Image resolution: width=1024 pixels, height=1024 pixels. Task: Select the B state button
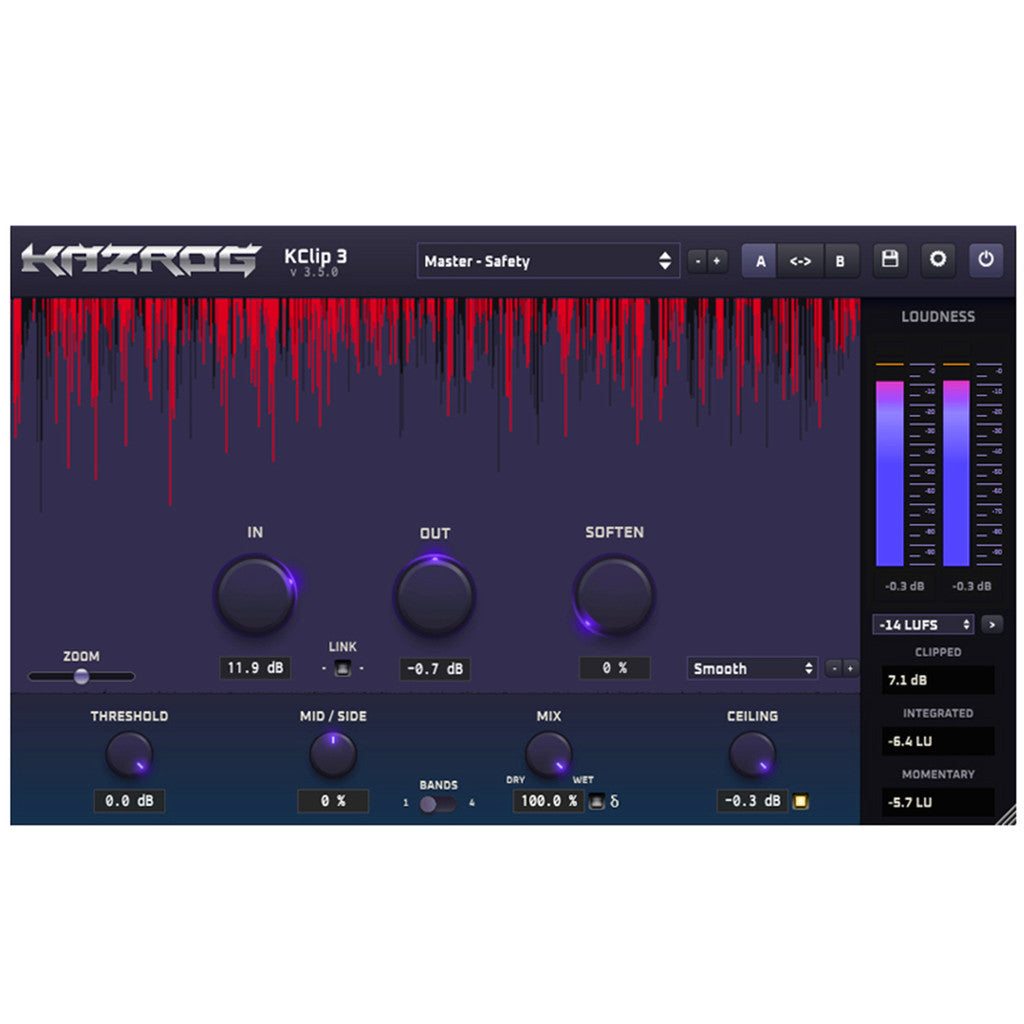tap(840, 261)
